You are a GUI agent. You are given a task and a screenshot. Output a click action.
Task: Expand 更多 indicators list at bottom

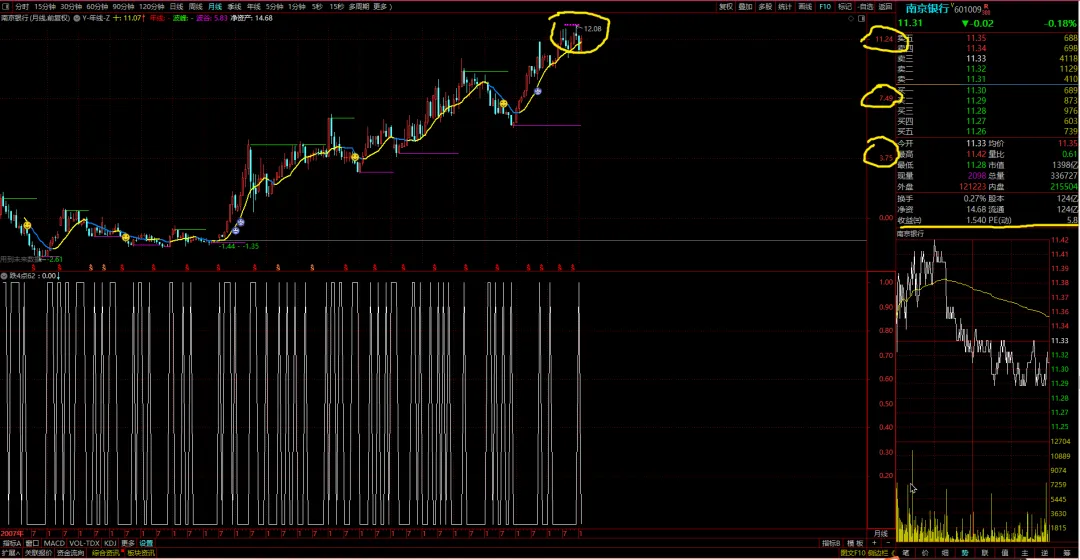point(127,543)
